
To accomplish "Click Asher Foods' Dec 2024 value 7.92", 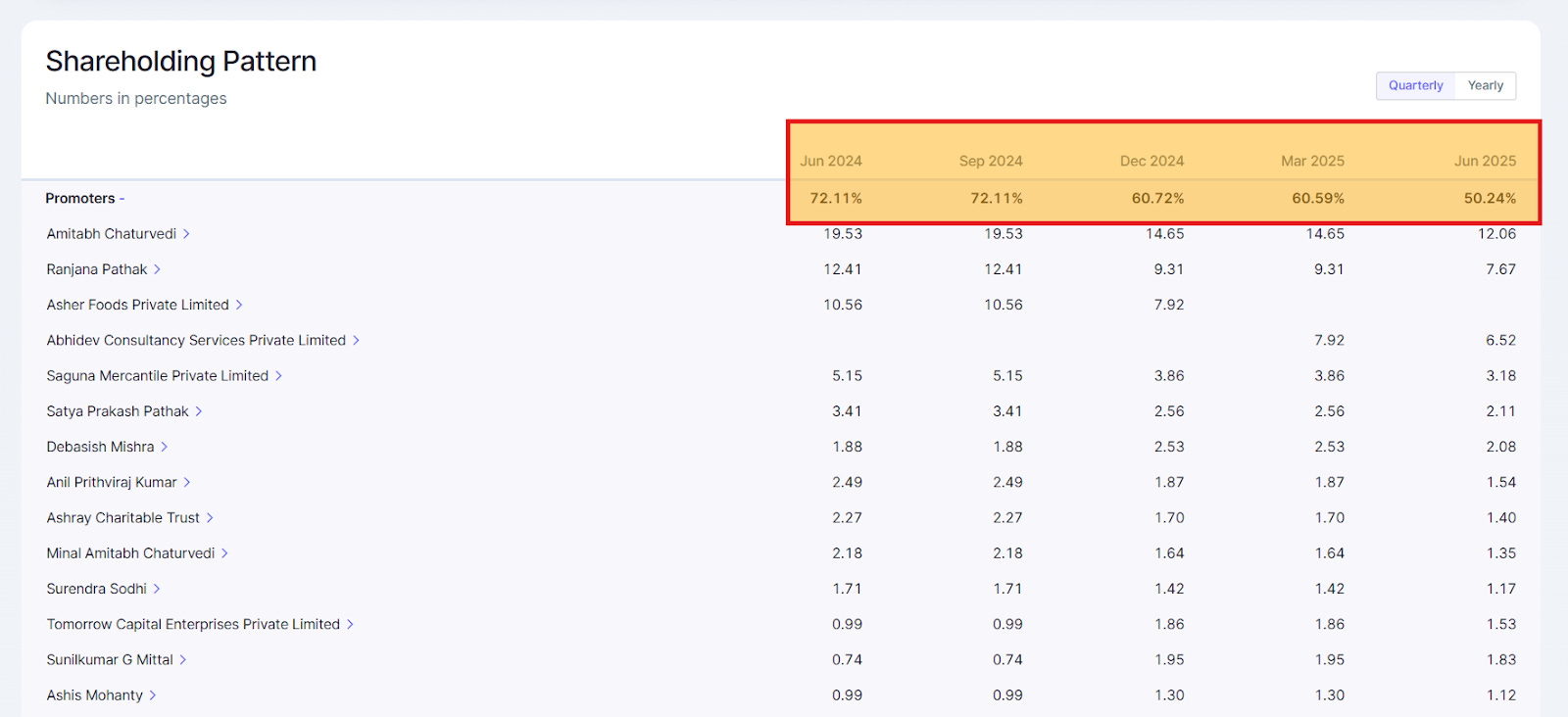I will [1169, 305].
